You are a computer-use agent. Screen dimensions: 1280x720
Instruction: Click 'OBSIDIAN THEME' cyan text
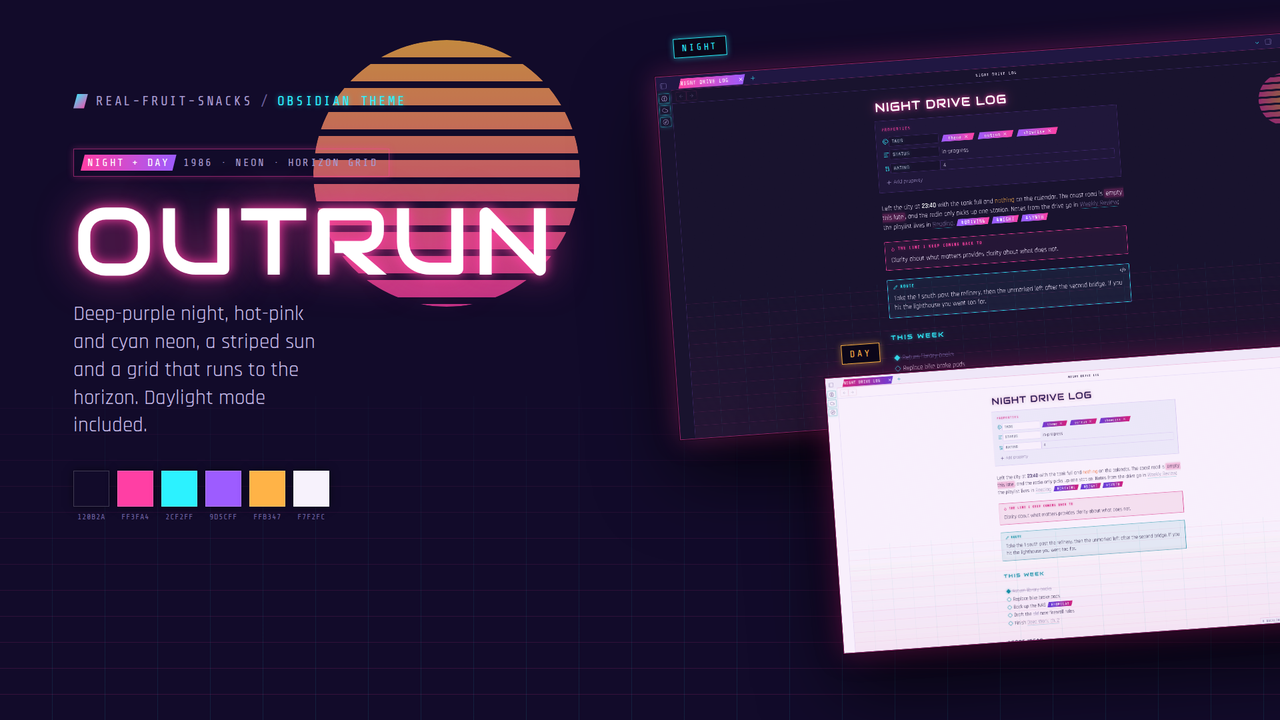[341, 101]
